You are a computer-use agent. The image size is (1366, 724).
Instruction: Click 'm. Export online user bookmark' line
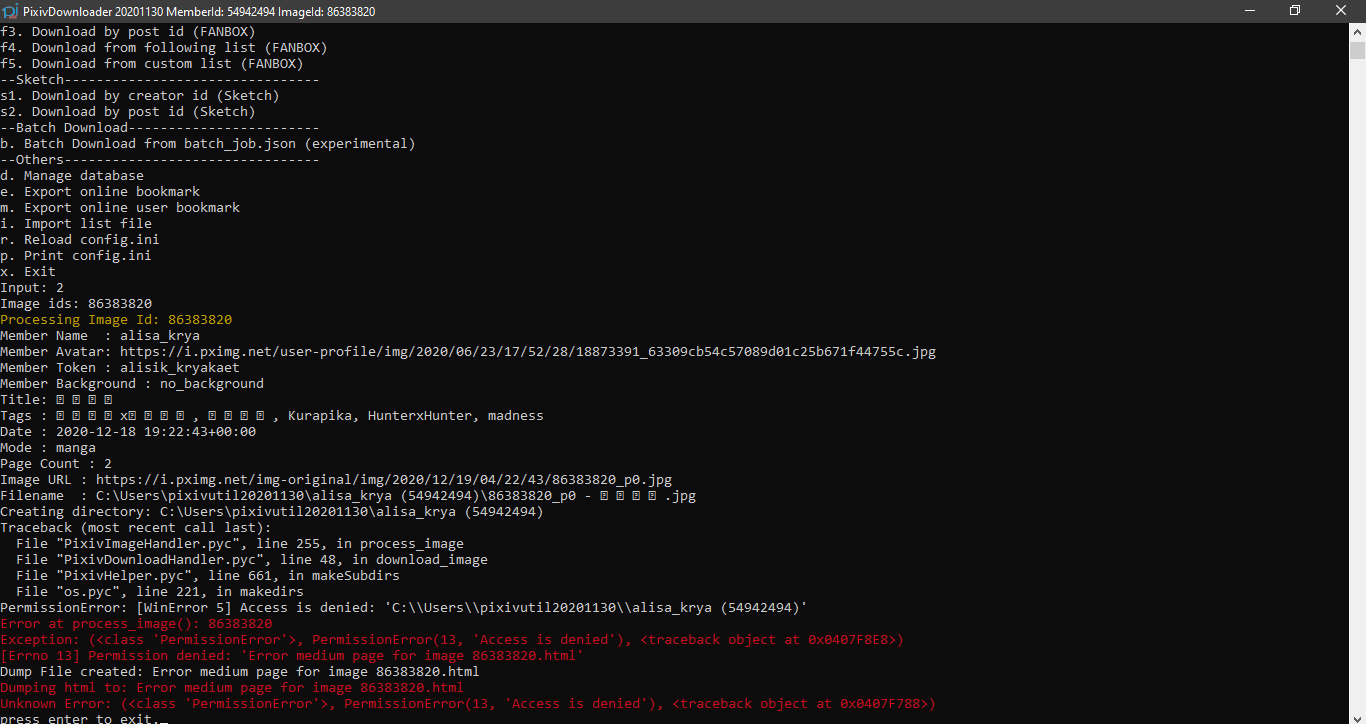point(120,208)
